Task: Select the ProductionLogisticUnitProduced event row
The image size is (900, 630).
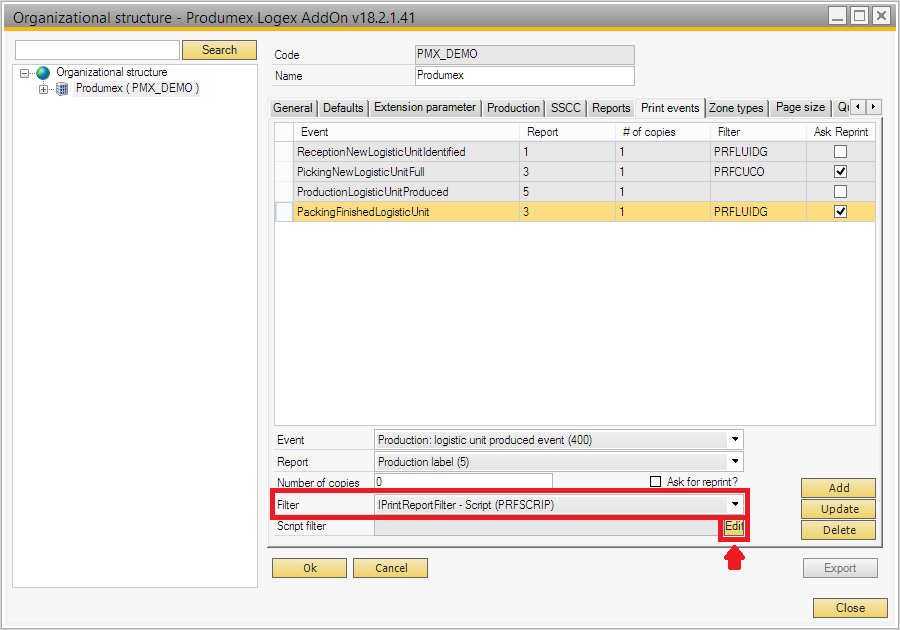Action: 575,192
